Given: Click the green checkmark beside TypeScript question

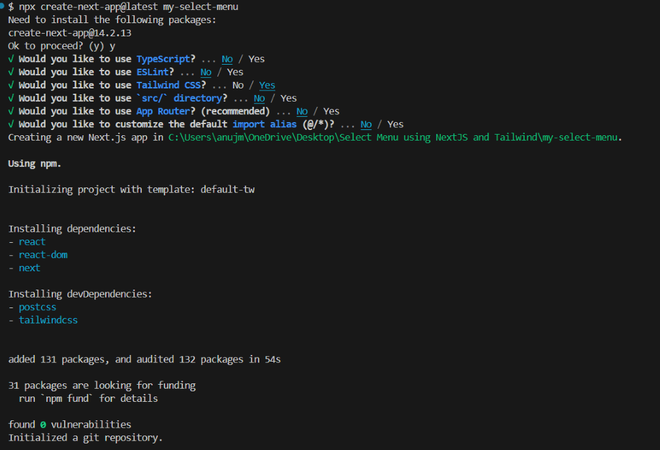Looking at the screenshot, I should pyautogui.click(x=10, y=59).
